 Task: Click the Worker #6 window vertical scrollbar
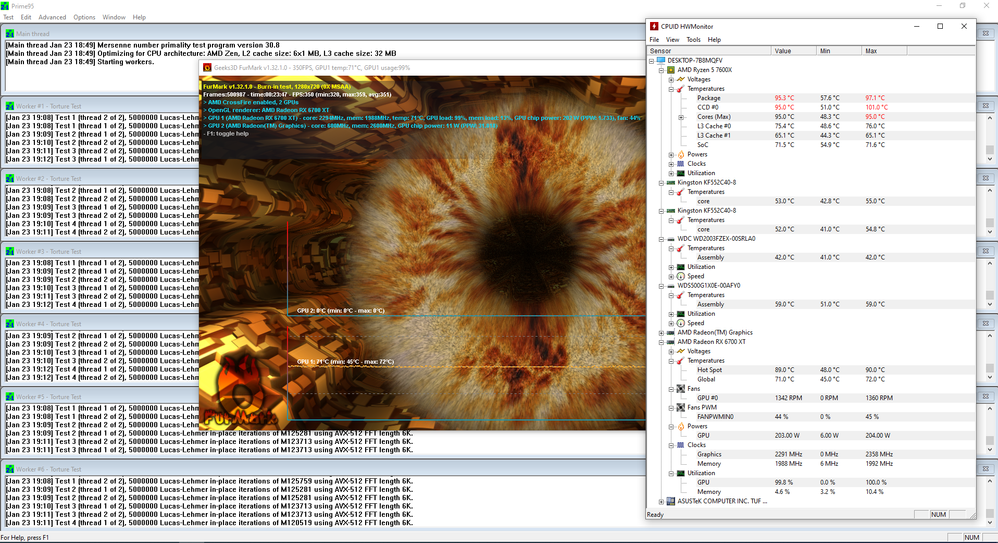tap(990, 501)
